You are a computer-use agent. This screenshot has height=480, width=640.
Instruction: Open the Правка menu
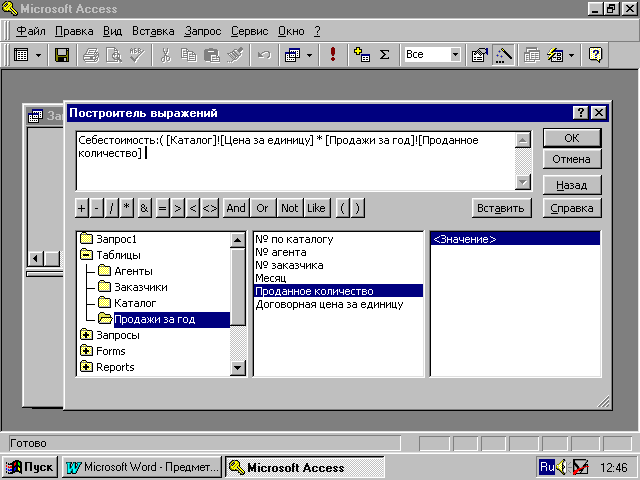(74, 31)
